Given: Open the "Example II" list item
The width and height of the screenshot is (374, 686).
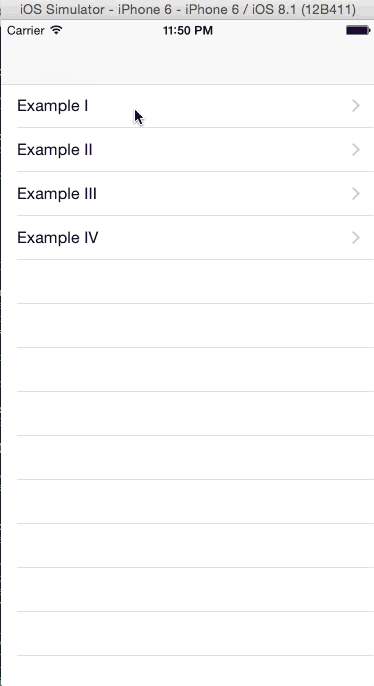Looking at the screenshot, I should click(187, 150).
